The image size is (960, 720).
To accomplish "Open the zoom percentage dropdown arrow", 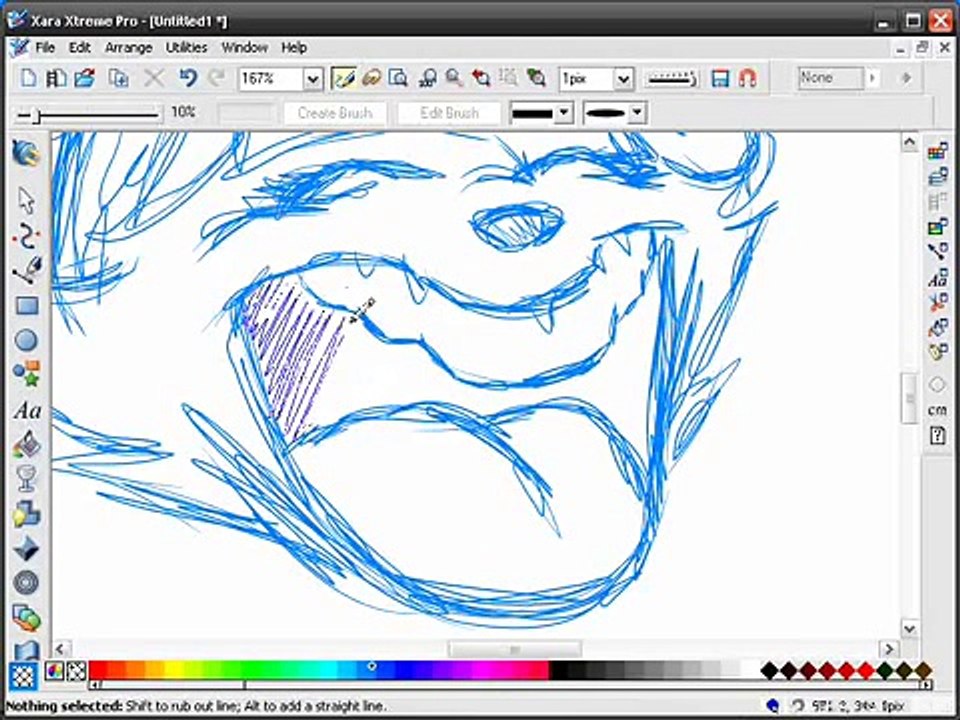I will 312,78.
